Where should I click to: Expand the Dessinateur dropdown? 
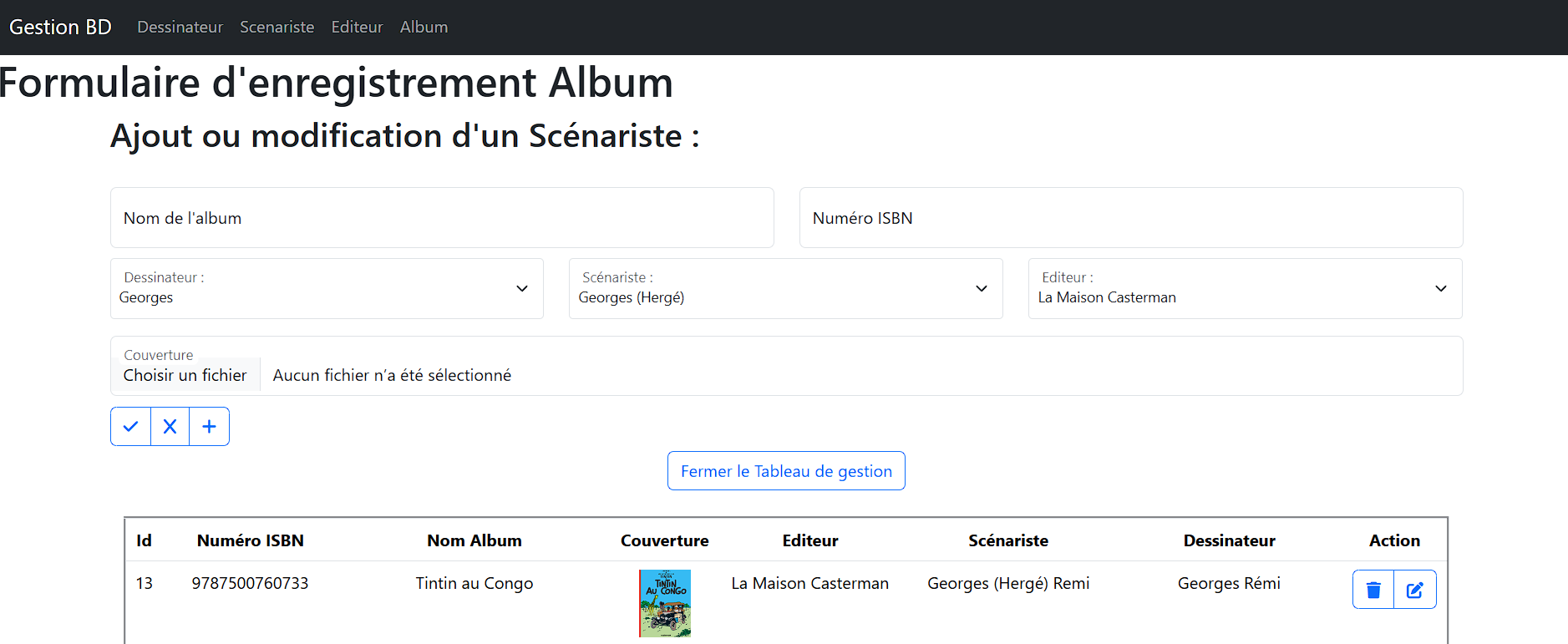pos(327,289)
